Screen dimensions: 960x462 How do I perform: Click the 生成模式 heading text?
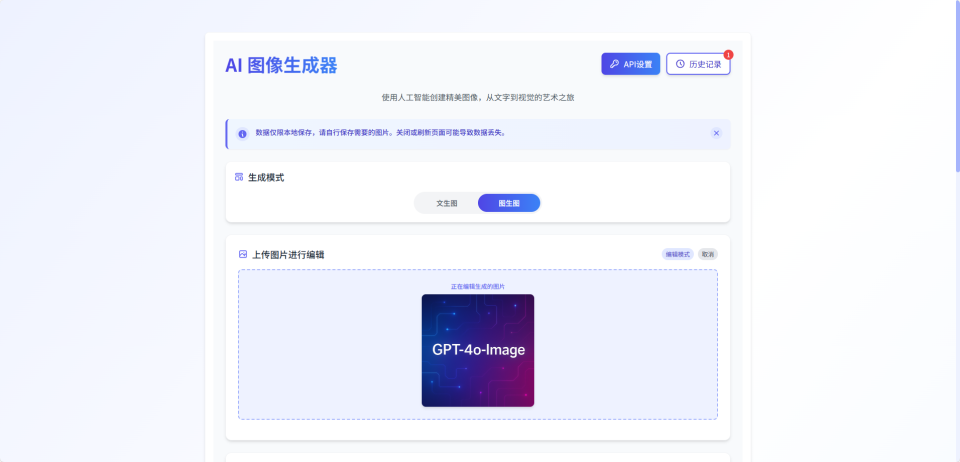(x=266, y=177)
